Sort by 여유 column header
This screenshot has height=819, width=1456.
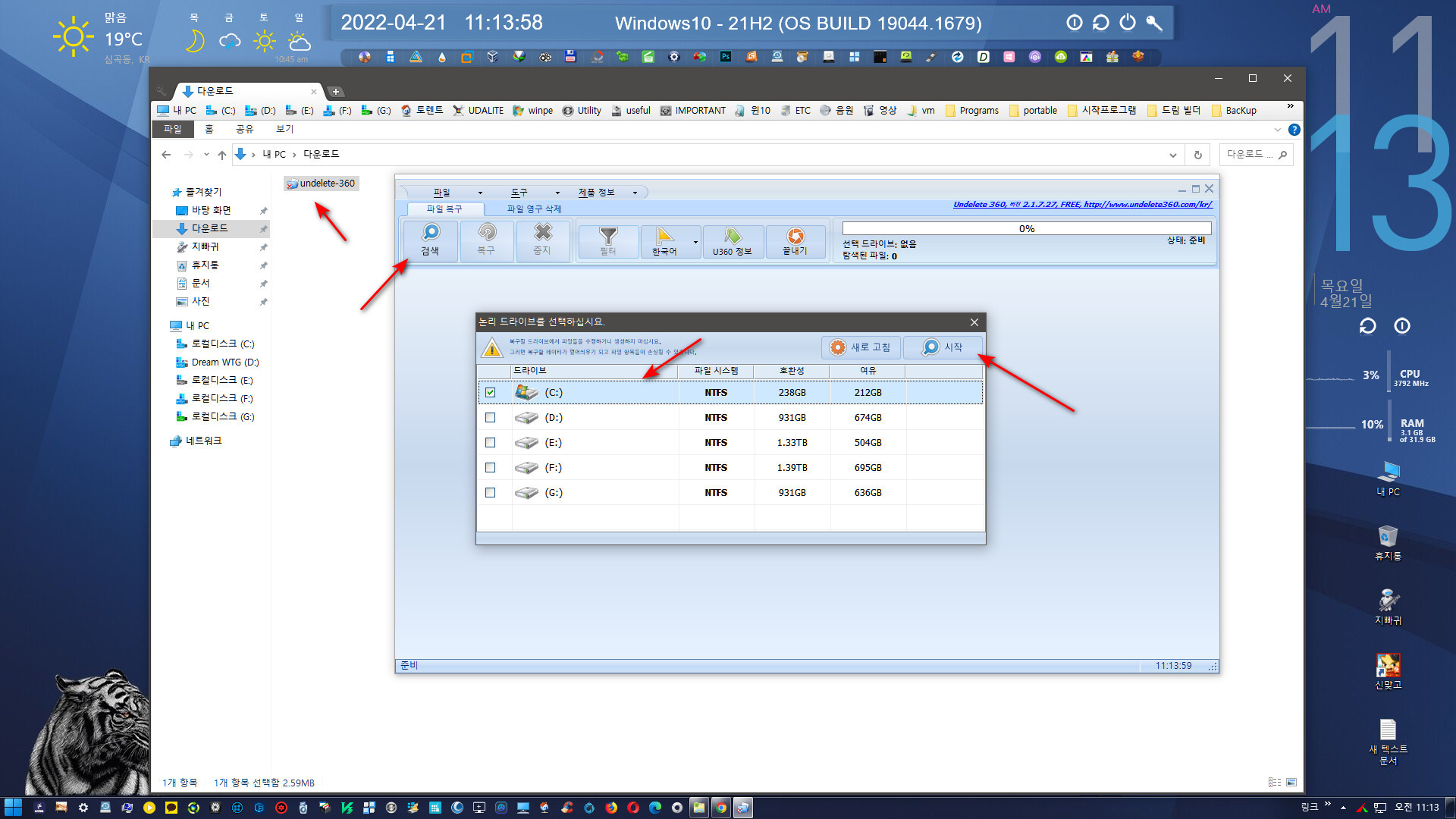868,371
